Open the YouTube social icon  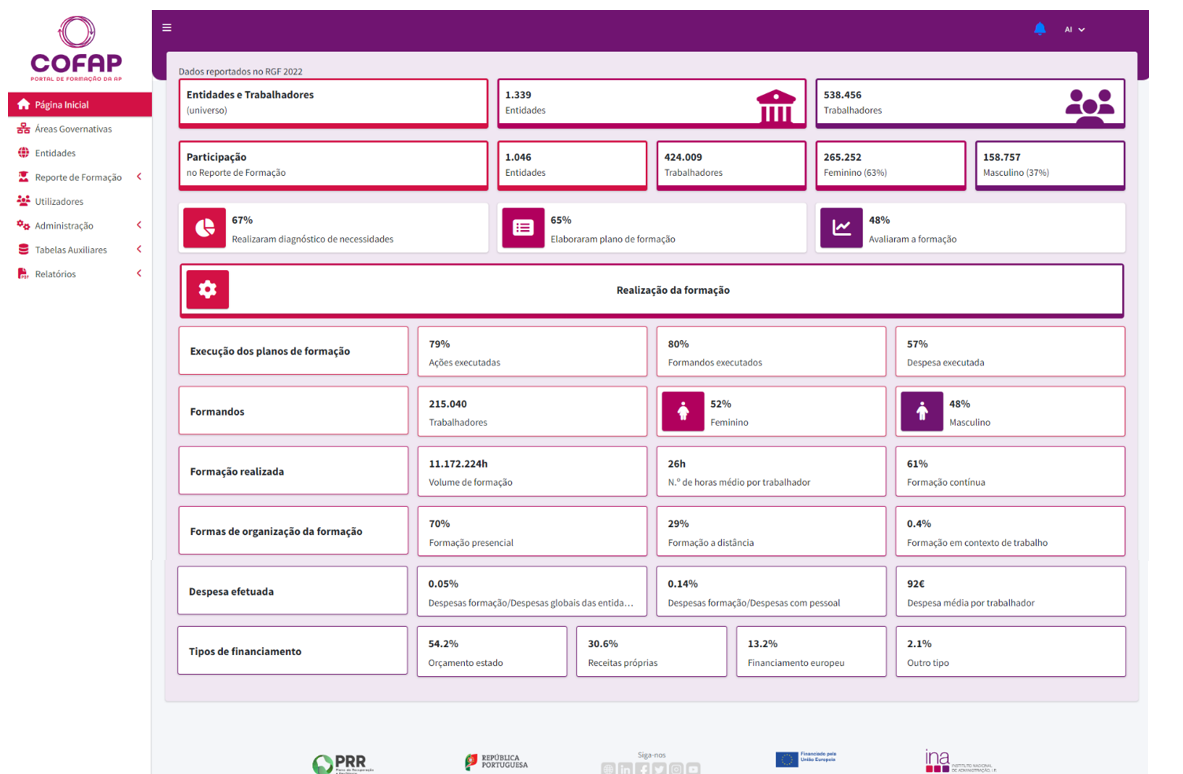(693, 769)
